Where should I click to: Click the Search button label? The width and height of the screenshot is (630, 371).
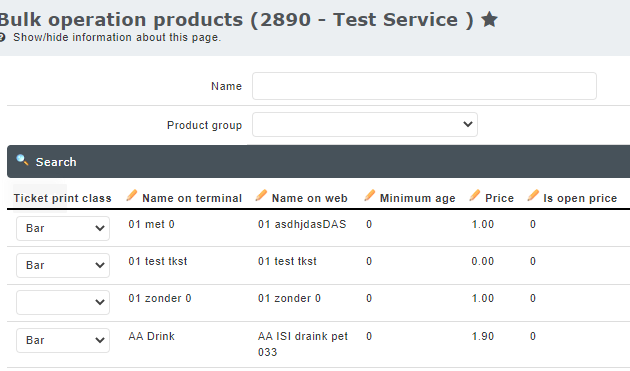pyautogui.click(x=56, y=162)
